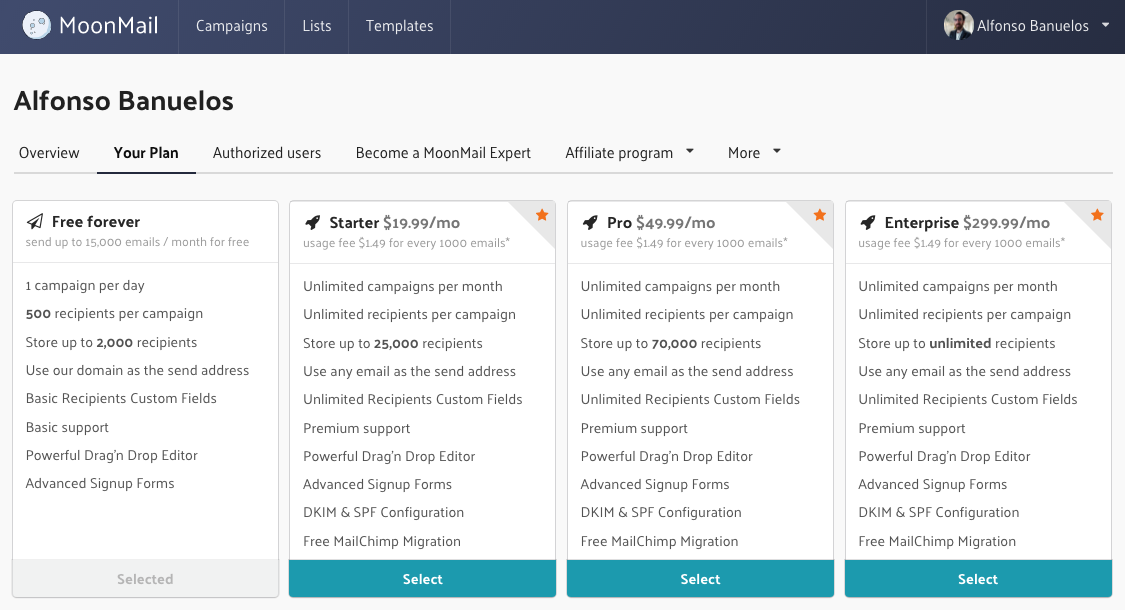
Task: Open Templates in the top navigation
Action: pos(399,26)
